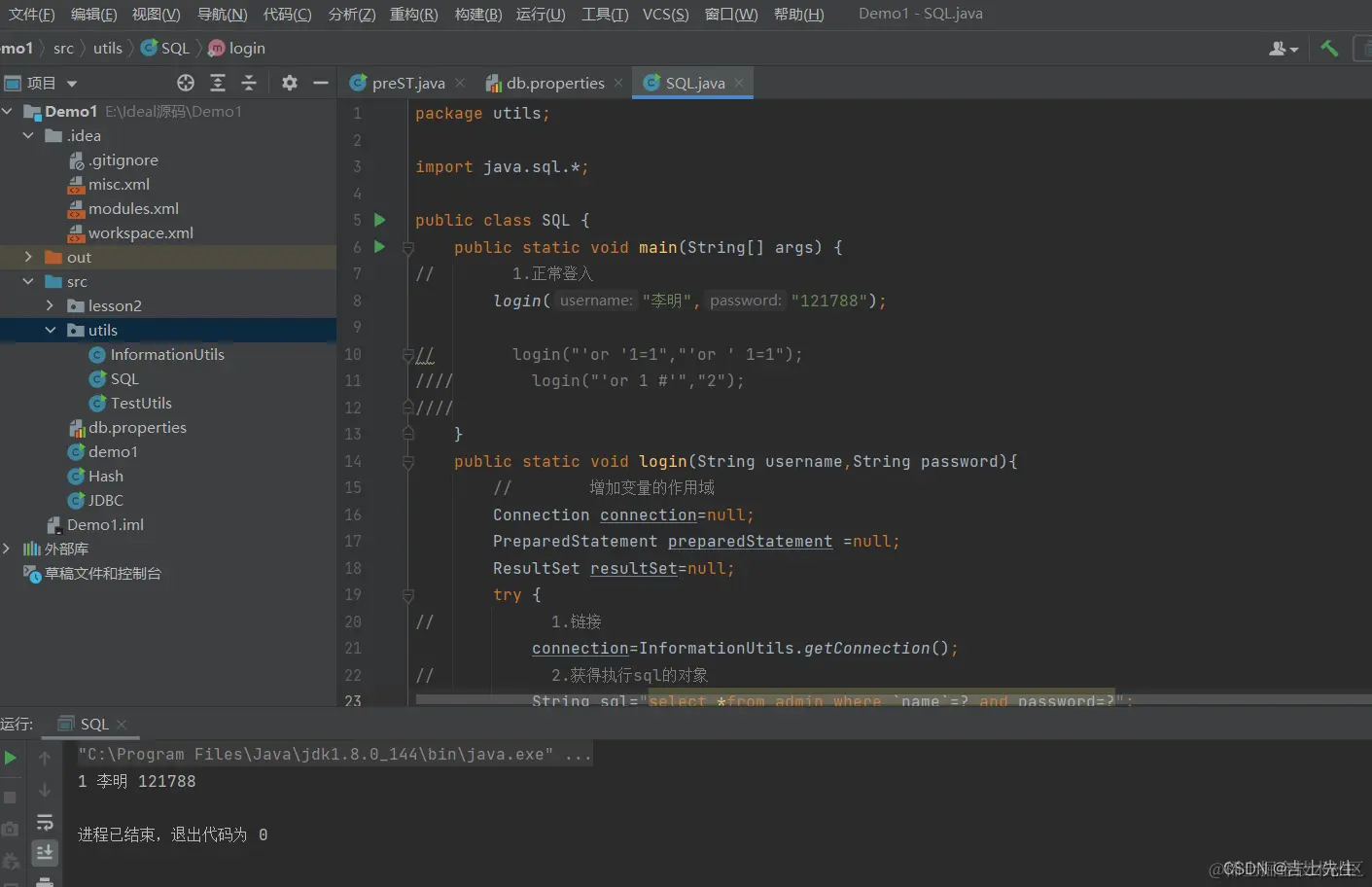Select Demo1.iml in project tree
This screenshot has width=1372, height=887.
click(x=105, y=524)
